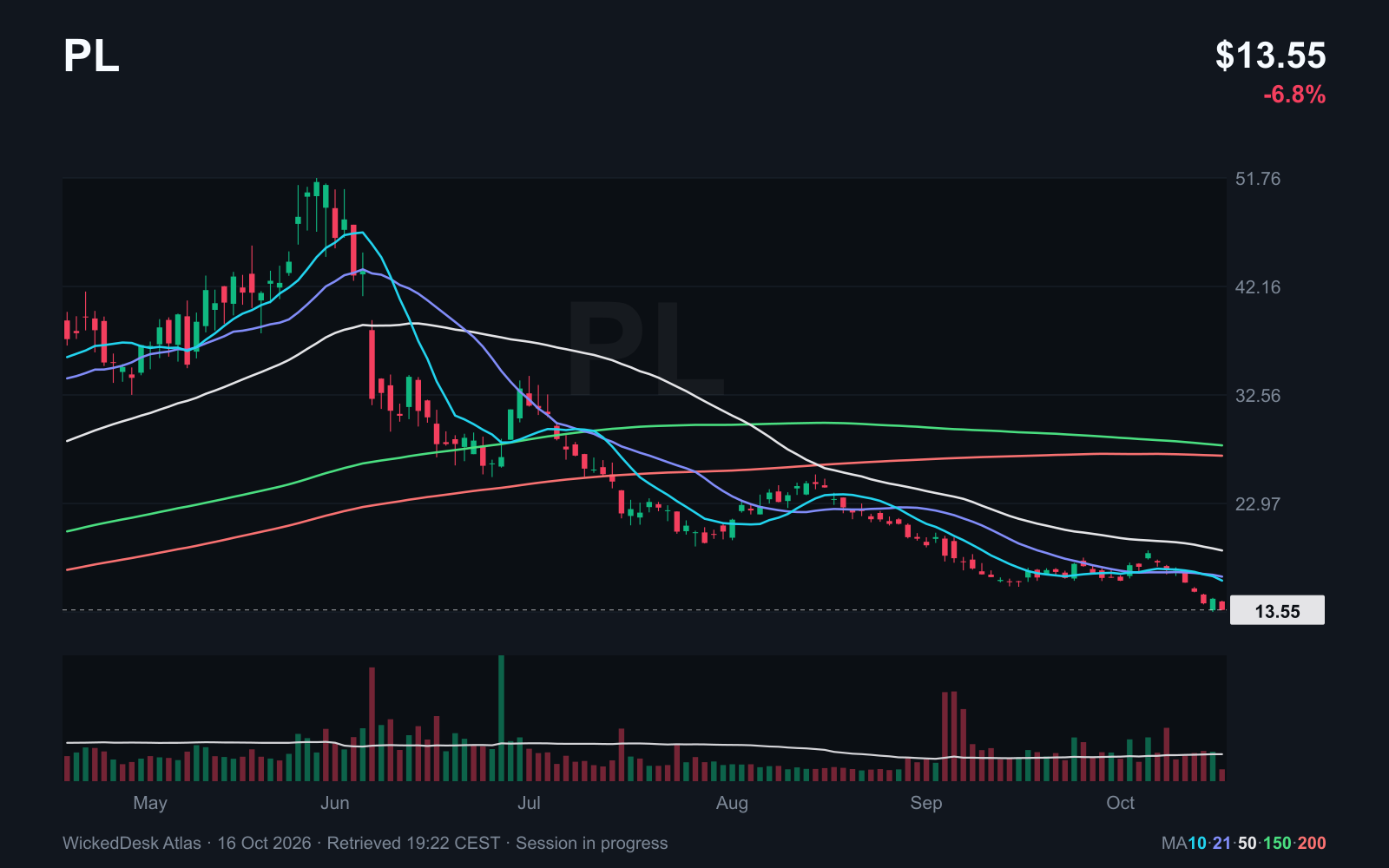Click the May label on time axis
This screenshot has width=1389, height=868.
150,803
